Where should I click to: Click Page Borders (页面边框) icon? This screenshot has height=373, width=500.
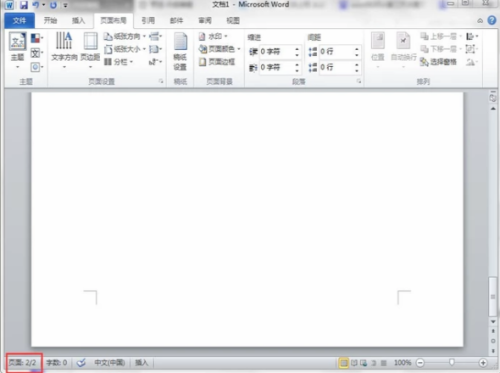[x=217, y=62]
